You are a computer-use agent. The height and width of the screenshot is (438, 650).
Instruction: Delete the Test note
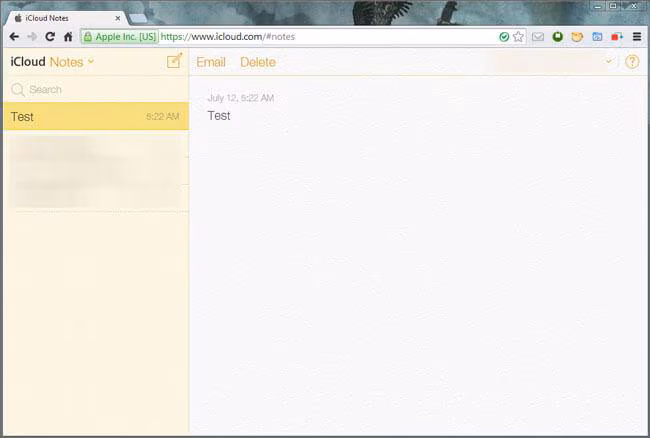coord(258,62)
